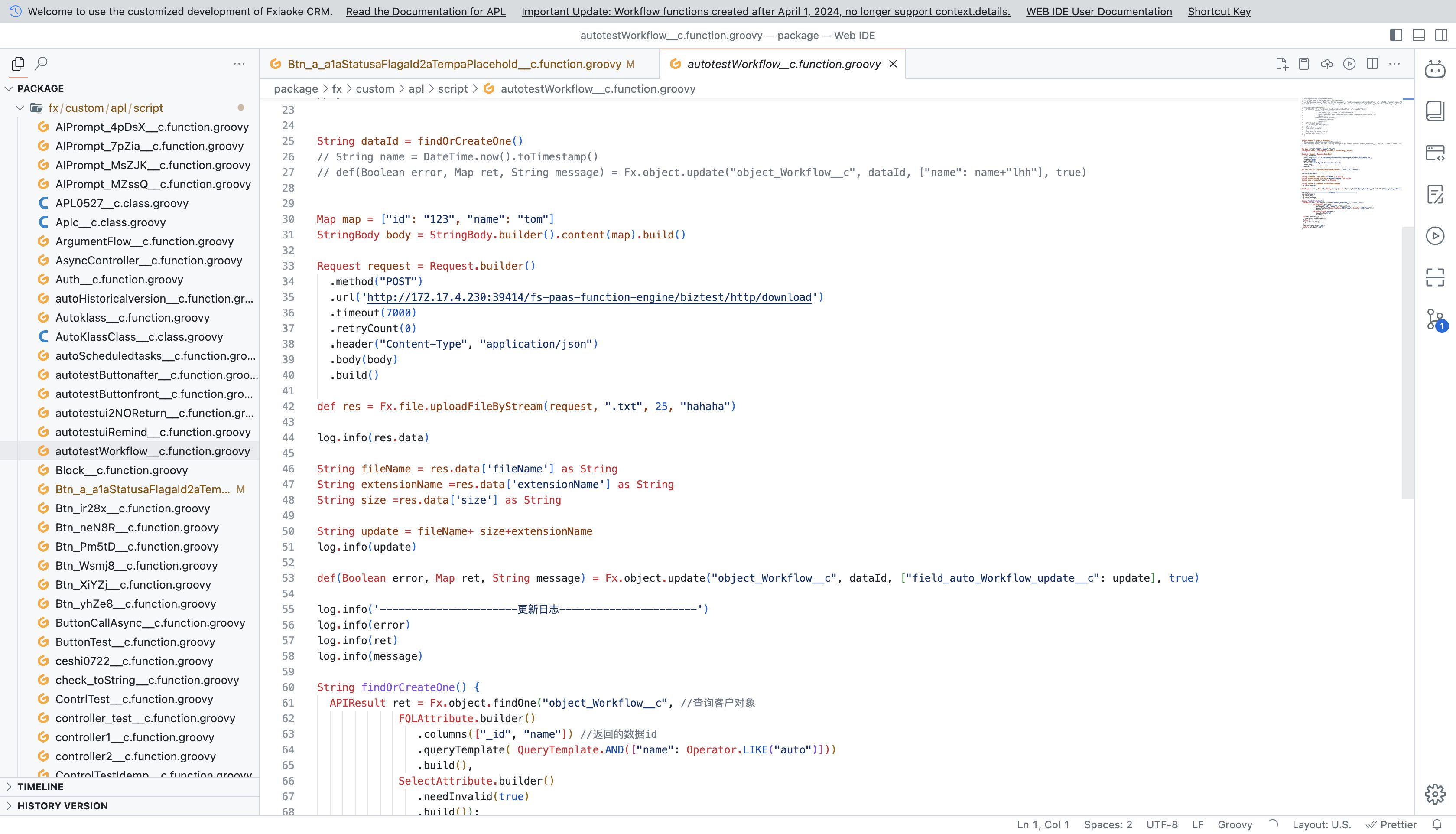Click the cloud upload icon in editor toolbar
Viewport: 1456px width, 834px height.
tap(1326, 64)
